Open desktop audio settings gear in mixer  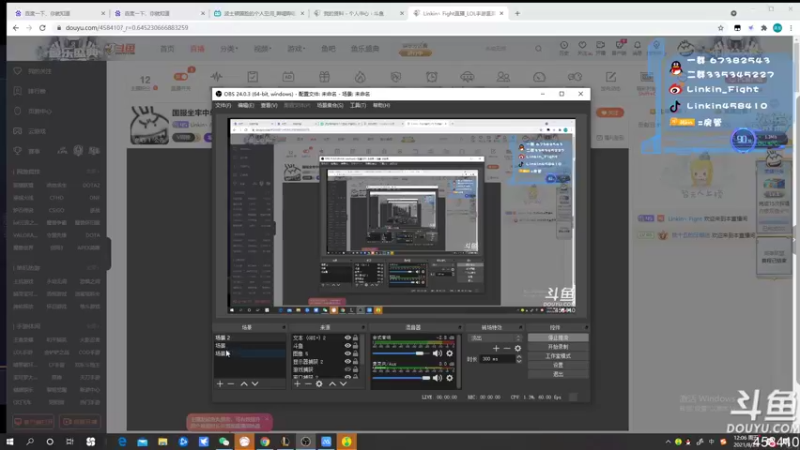(x=449, y=353)
